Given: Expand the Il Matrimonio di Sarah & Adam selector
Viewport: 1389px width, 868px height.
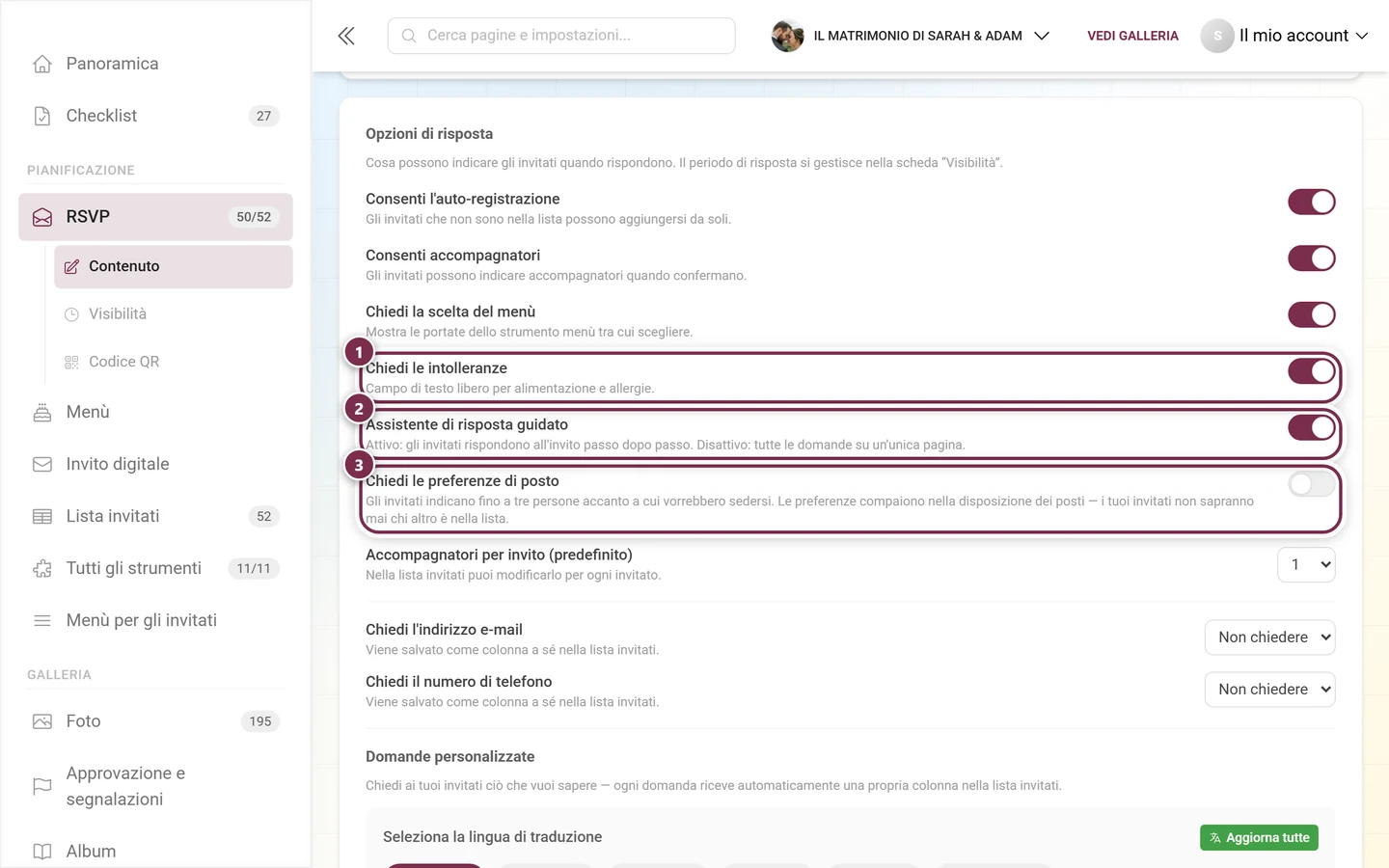Looking at the screenshot, I should [x=1042, y=36].
